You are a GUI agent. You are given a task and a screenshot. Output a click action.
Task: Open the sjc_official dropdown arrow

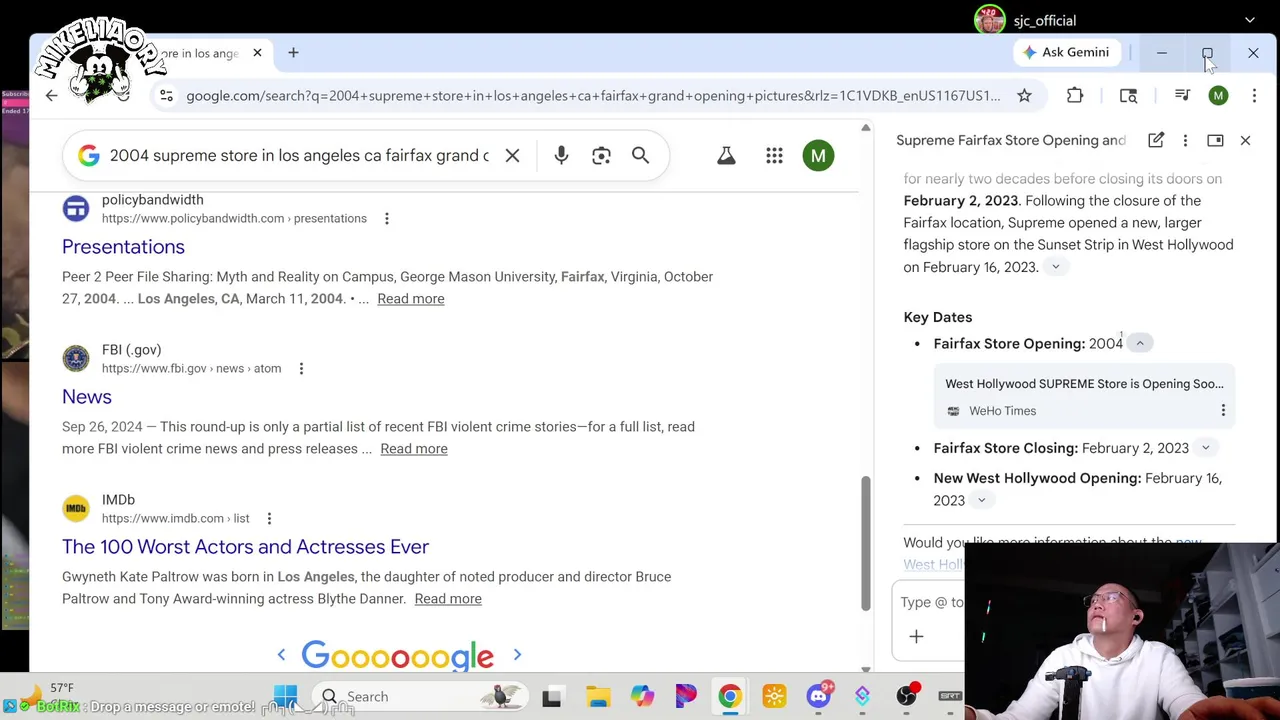point(1249,21)
